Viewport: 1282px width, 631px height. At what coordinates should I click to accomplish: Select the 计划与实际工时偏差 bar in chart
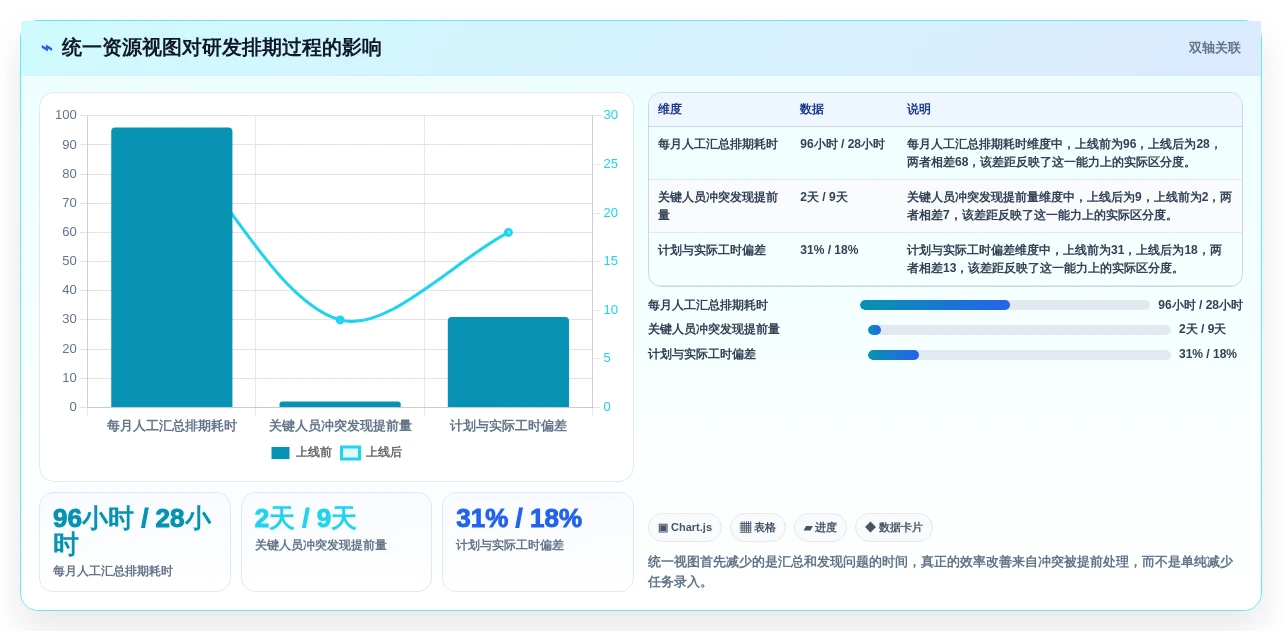[508, 362]
